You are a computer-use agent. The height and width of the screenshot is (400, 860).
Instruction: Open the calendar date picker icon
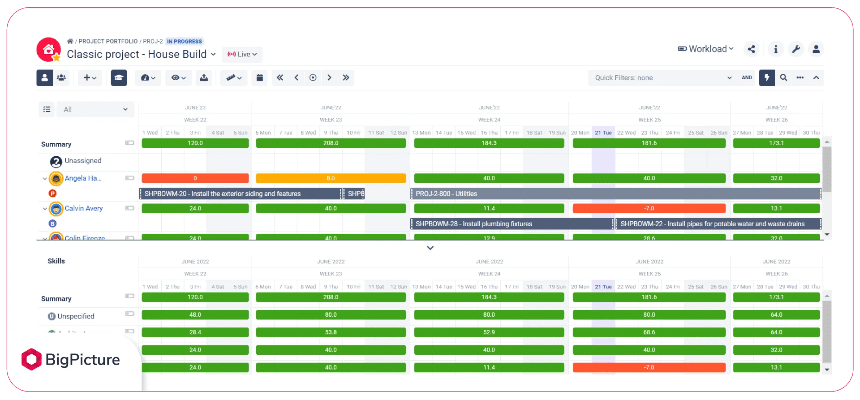click(x=260, y=77)
